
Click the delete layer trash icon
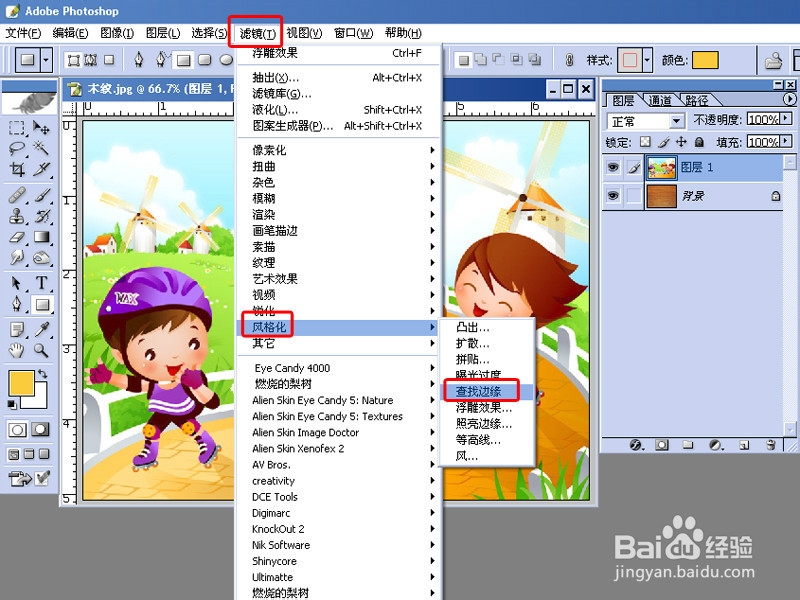[771, 445]
